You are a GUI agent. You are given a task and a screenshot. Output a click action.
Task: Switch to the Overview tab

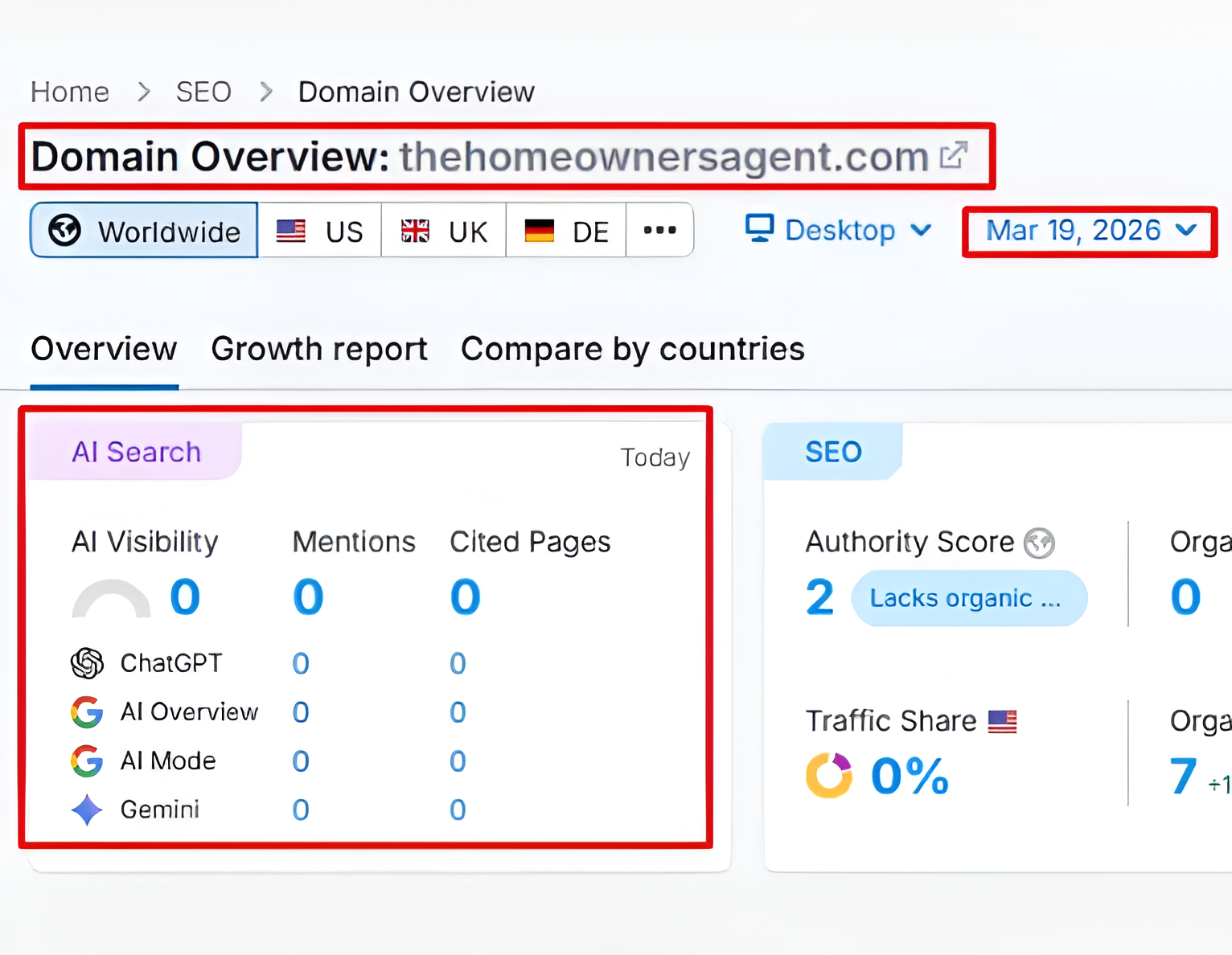[104, 349]
